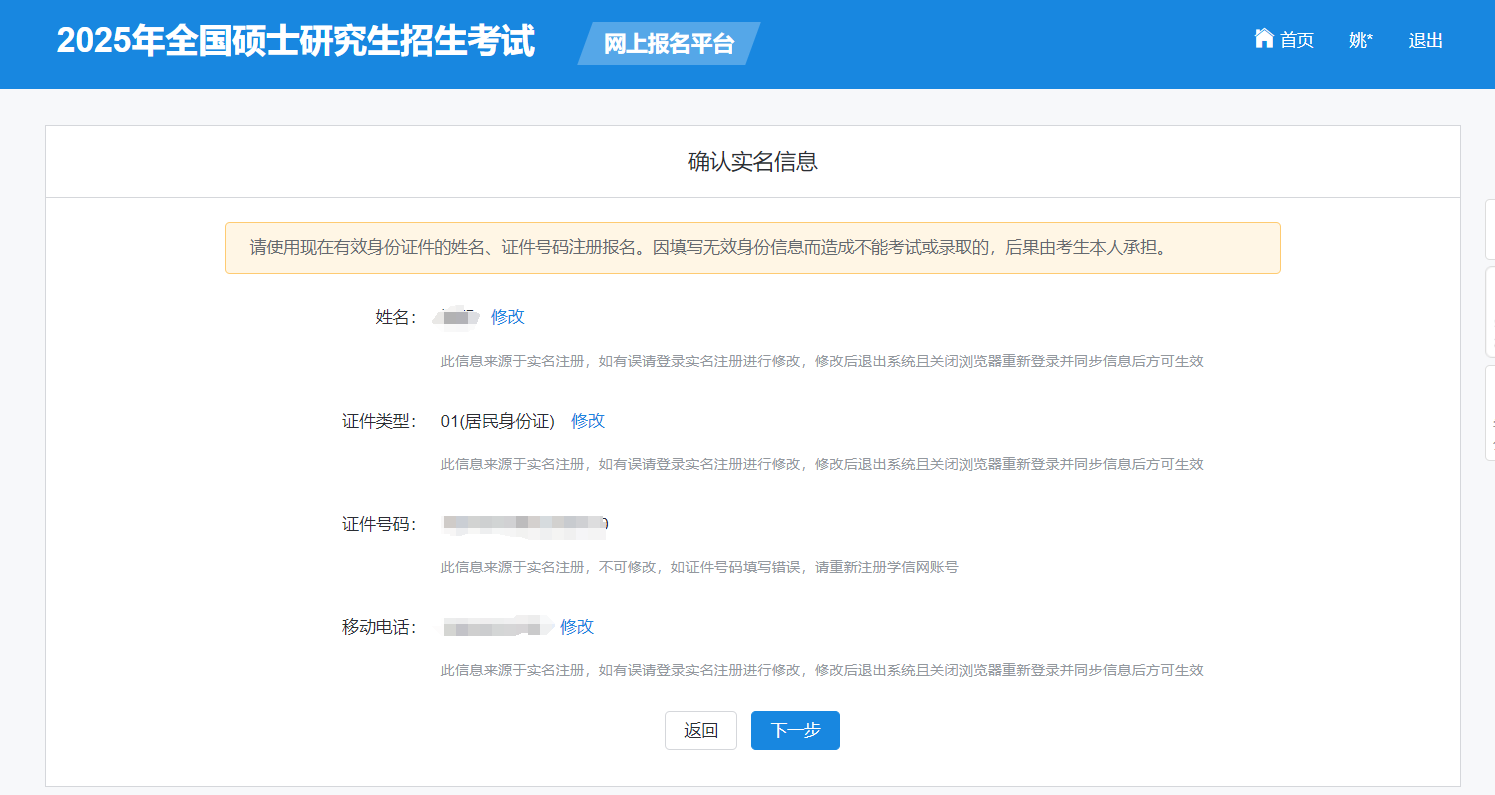Image resolution: width=1495 pixels, height=795 pixels.
Task: Open the top floating panel on right edge
Action: pyautogui.click(x=1490, y=230)
